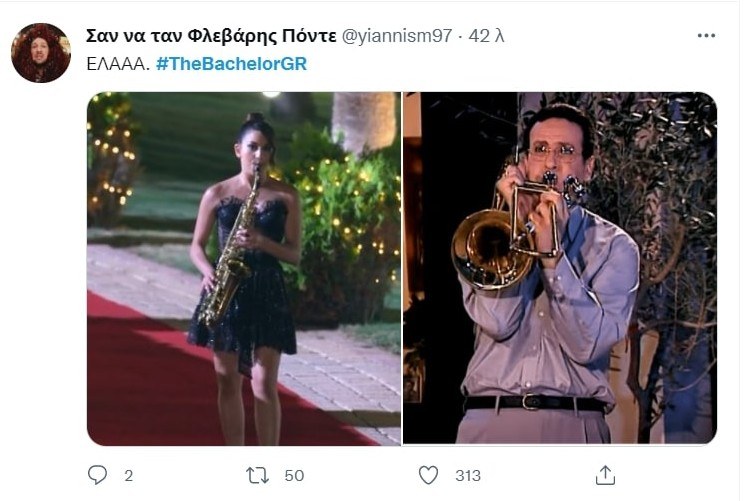The width and height of the screenshot is (744, 501).
Task: Open the author's profile picture
Action: click(40, 53)
